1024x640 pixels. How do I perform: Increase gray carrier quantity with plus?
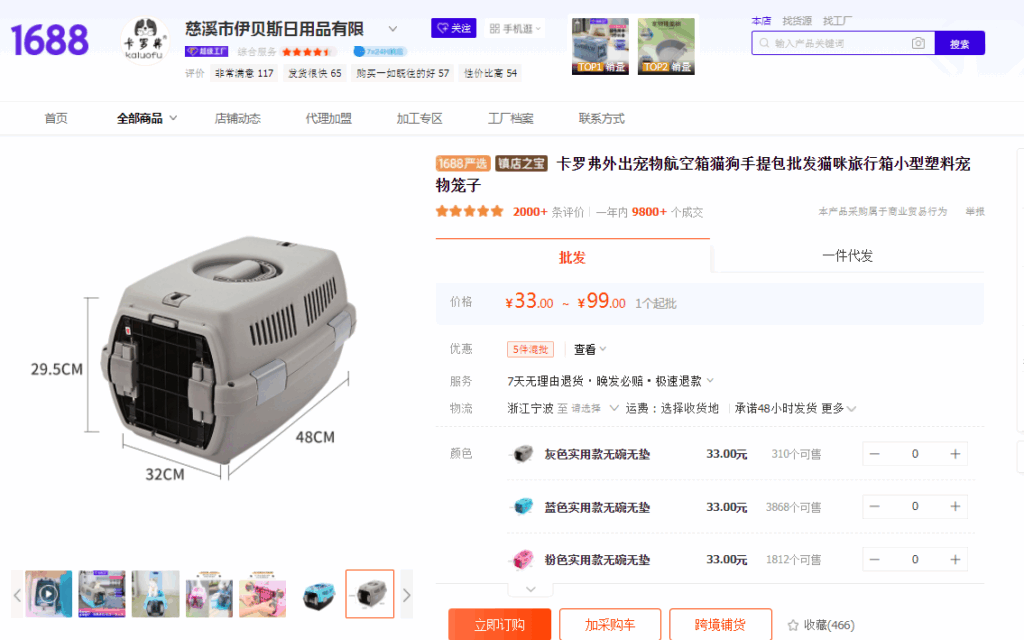[955, 454]
